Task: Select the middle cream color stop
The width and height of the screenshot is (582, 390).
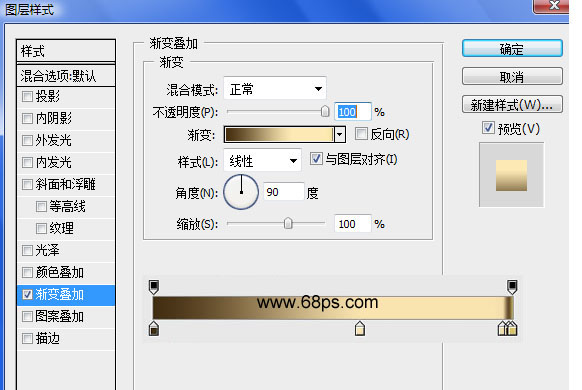Action: tap(360, 329)
